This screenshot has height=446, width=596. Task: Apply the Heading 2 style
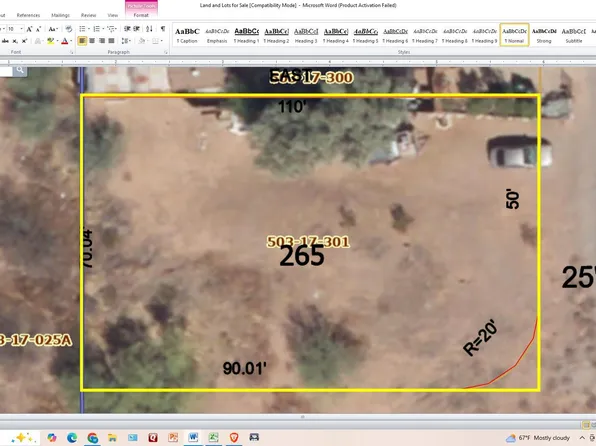coord(276,35)
